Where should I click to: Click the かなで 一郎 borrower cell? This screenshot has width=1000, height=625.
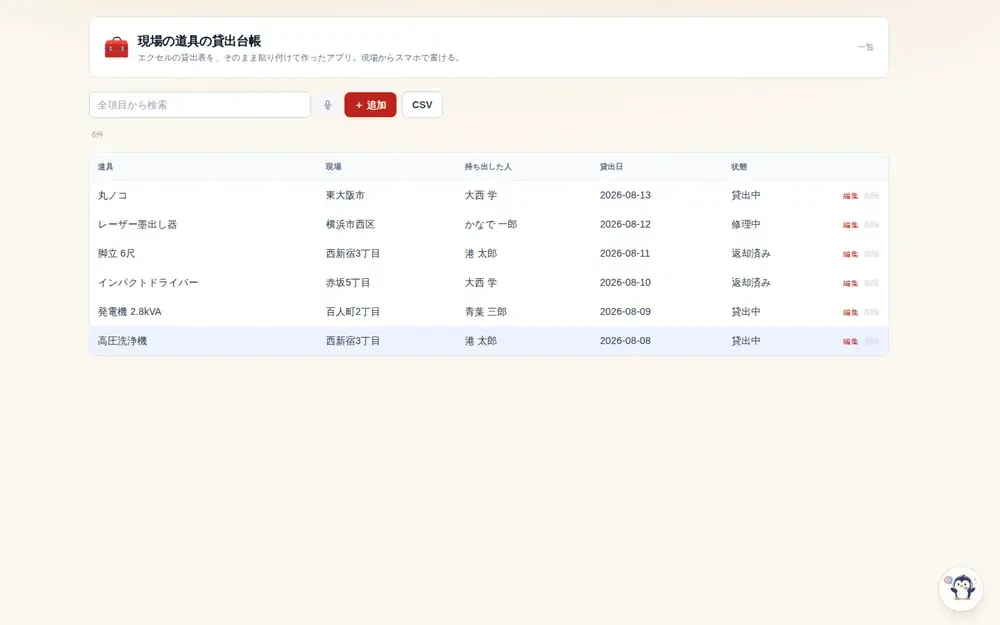pos(490,224)
